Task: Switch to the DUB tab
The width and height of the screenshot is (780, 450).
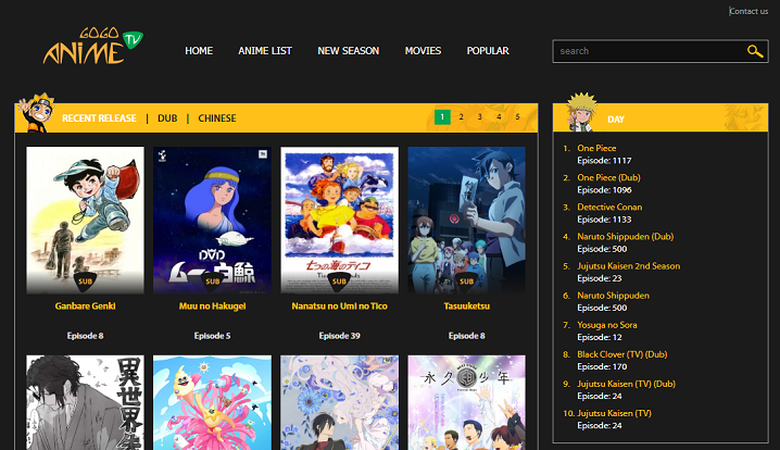Action: (x=167, y=118)
